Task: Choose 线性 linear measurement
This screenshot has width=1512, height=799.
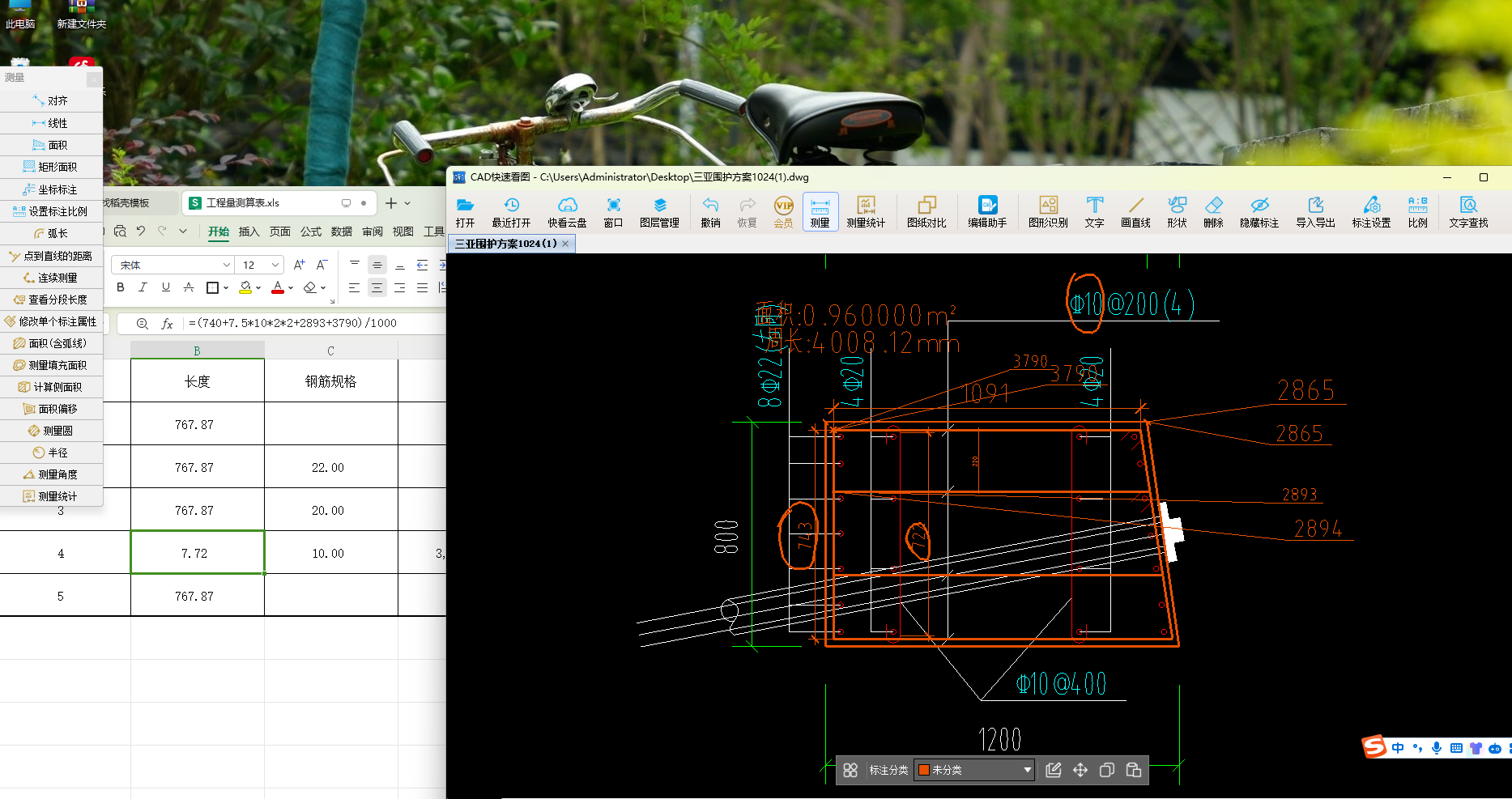Action: tap(51, 123)
